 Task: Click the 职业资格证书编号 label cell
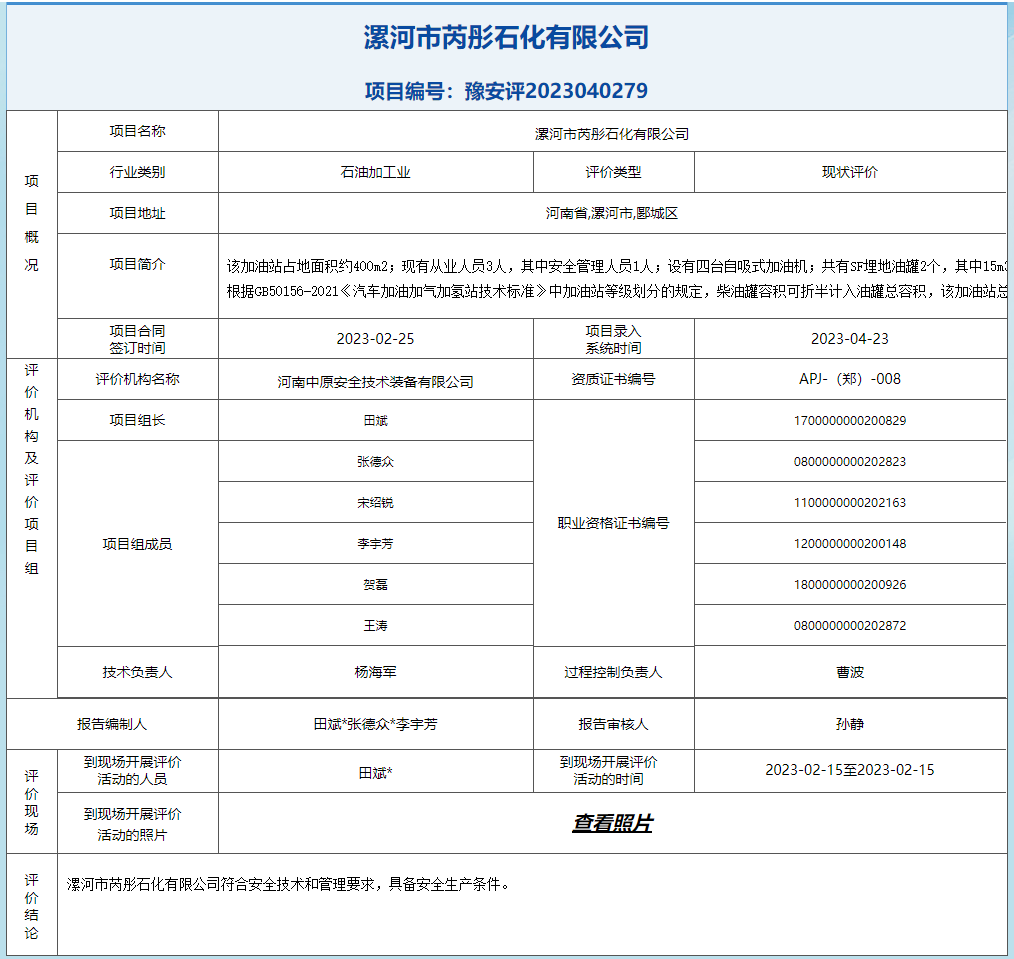[x=614, y=523]
